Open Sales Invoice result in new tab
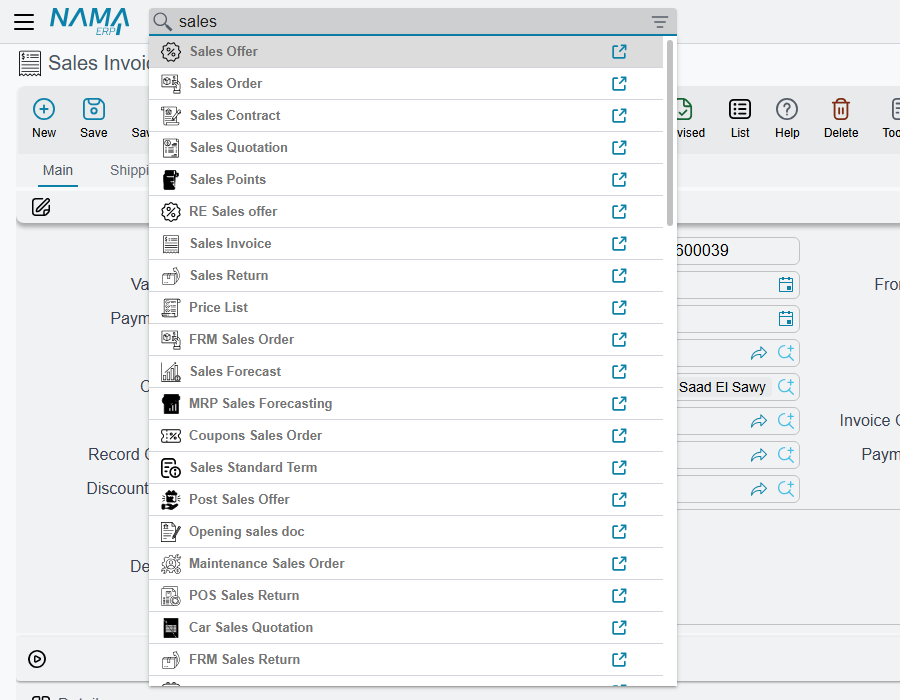The height and width of the screenshot is (700, 900). tap(619, 244)
